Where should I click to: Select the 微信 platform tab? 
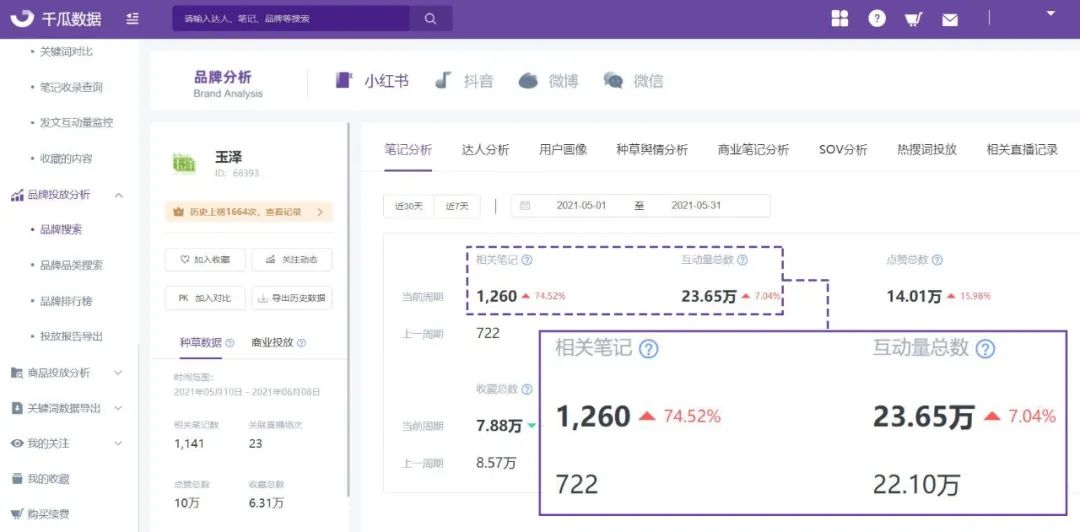tap(633, 81)
